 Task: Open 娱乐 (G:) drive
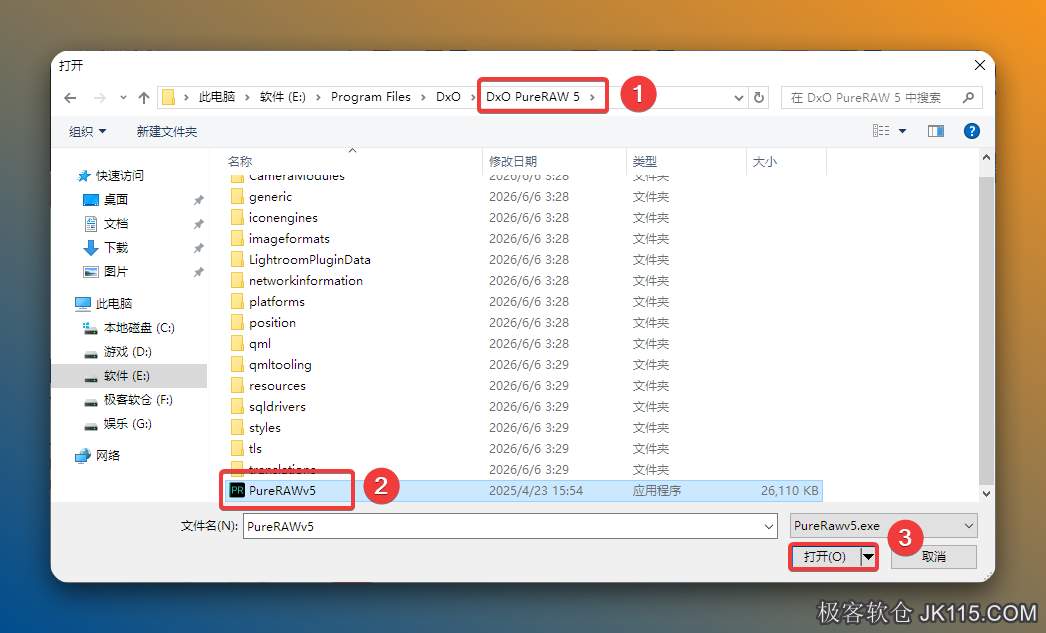127,424
